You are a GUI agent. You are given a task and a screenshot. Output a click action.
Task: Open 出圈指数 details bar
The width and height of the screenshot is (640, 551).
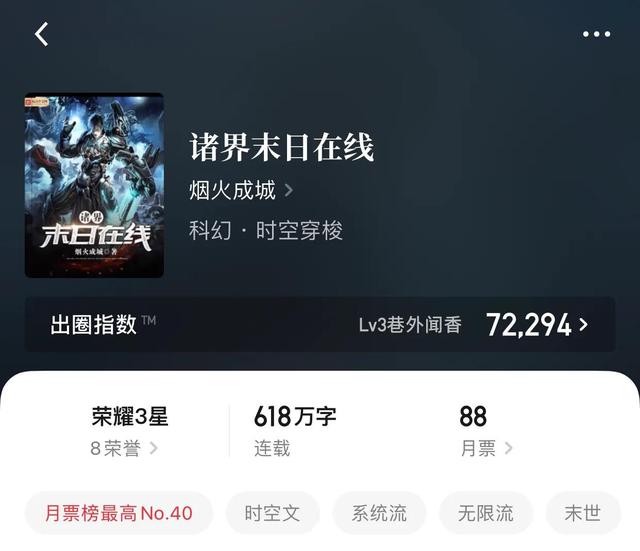320,324
